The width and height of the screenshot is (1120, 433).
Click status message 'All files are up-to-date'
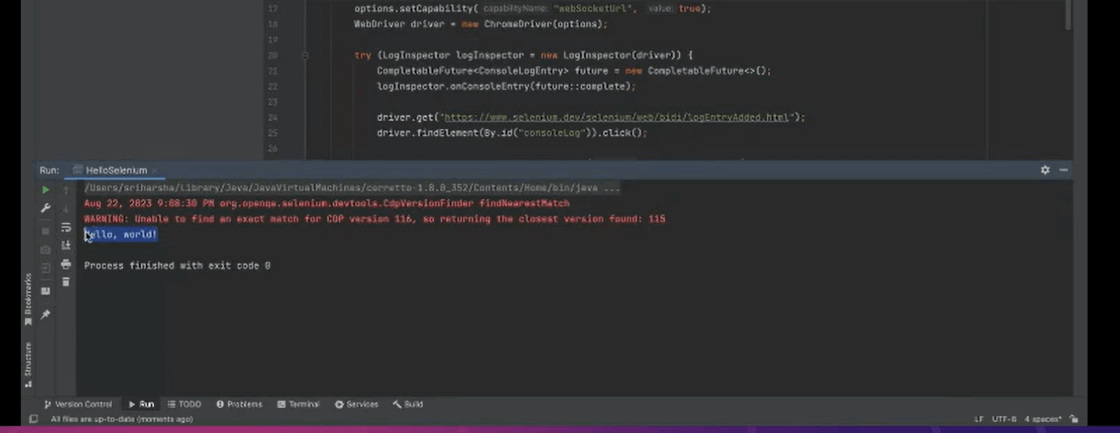(121, 419)
